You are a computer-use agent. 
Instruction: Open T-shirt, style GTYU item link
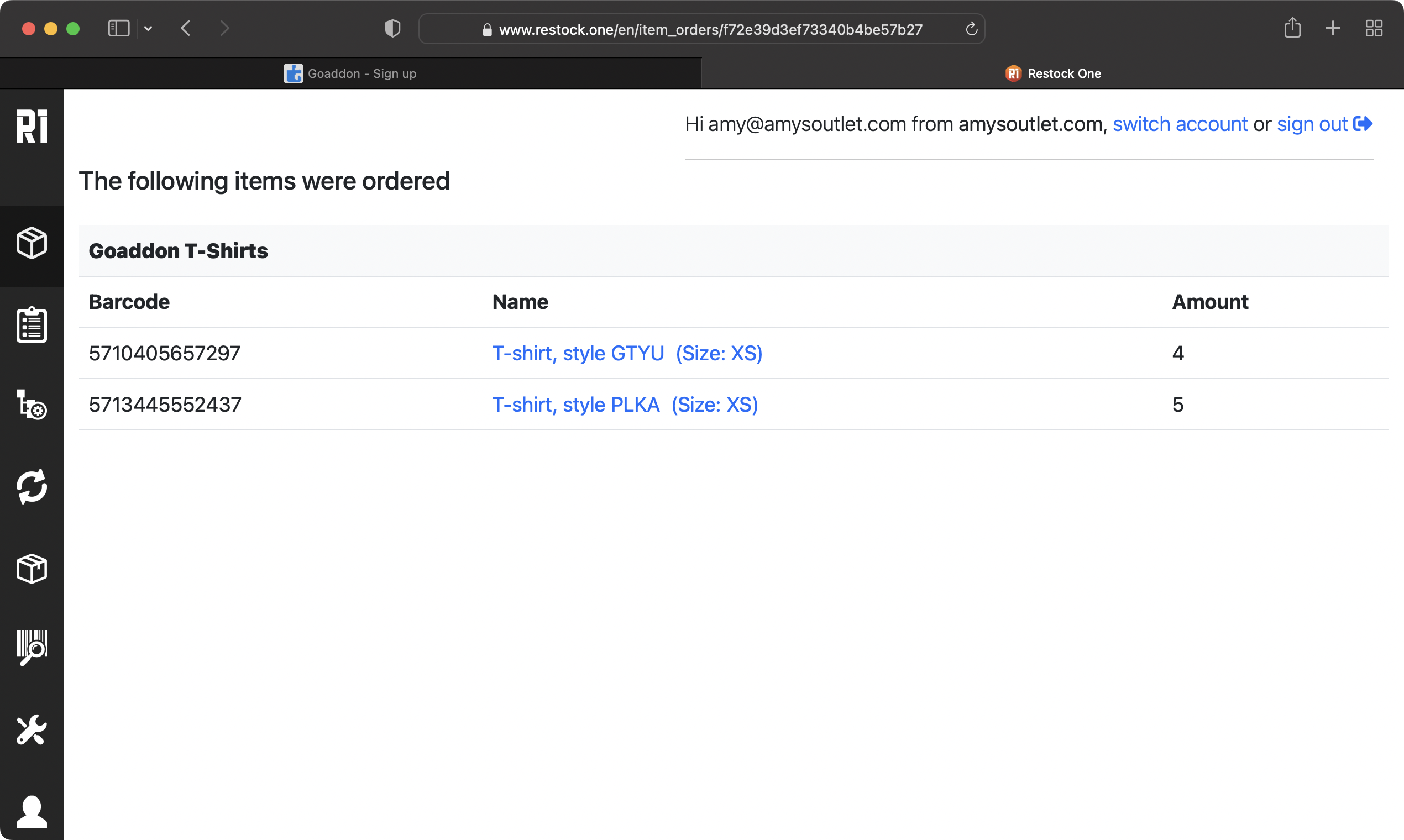(627, 353)
